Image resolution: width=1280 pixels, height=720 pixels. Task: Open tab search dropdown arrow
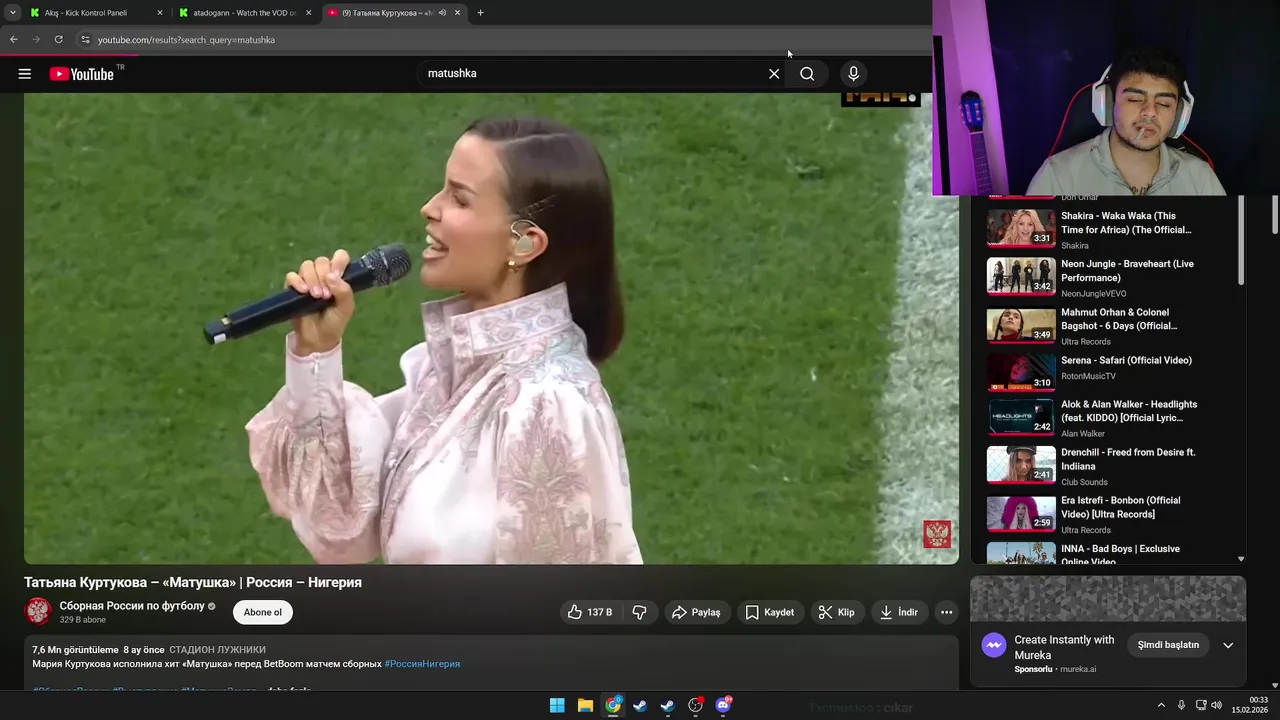13,13
